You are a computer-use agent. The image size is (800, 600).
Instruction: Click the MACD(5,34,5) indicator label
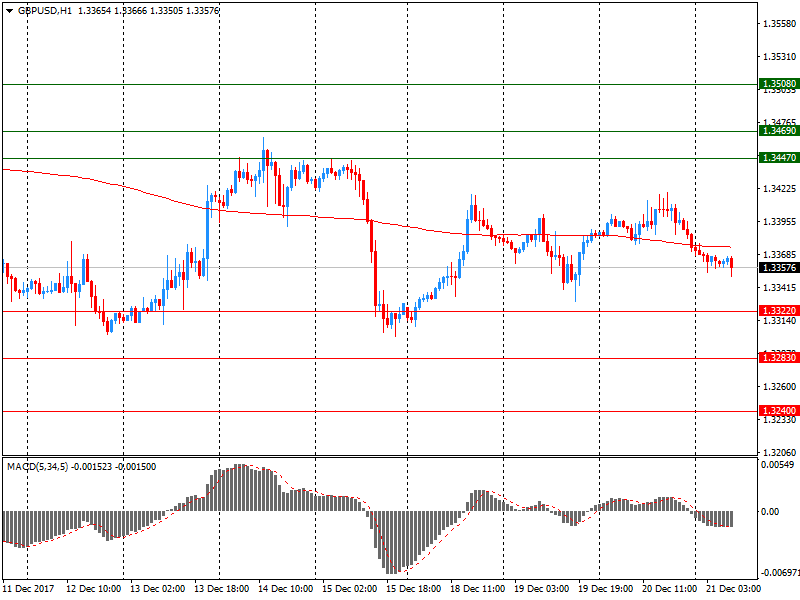(37, 466)
